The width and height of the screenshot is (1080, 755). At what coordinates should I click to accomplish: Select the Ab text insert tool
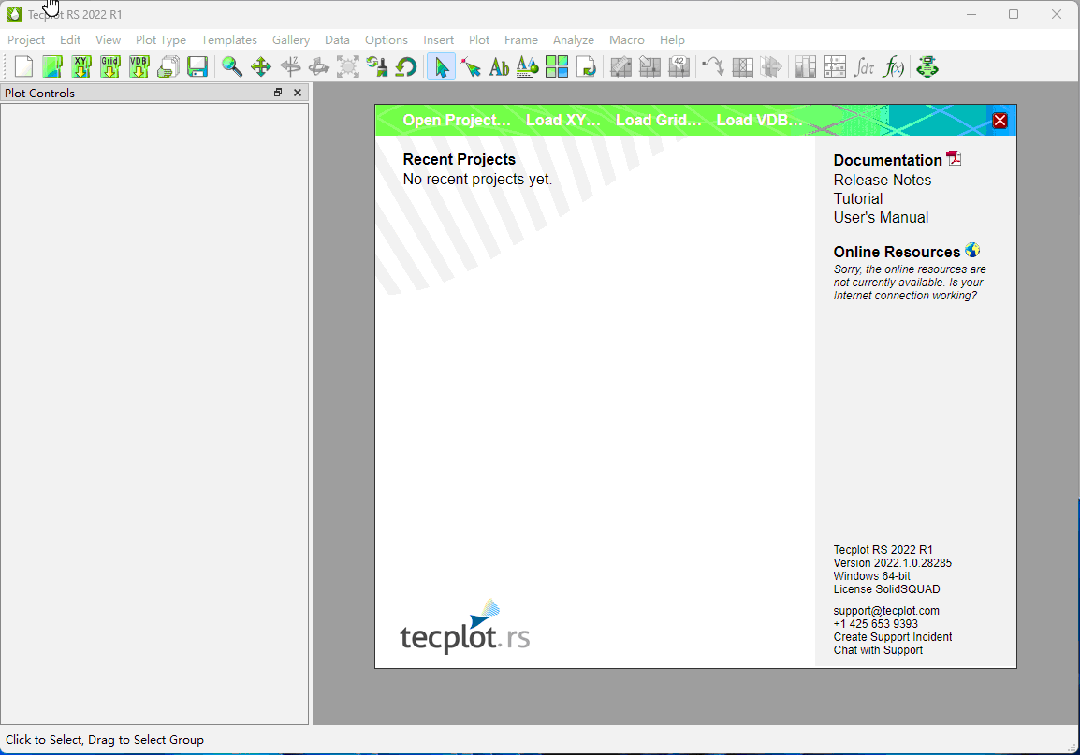[x=499, y=67]
